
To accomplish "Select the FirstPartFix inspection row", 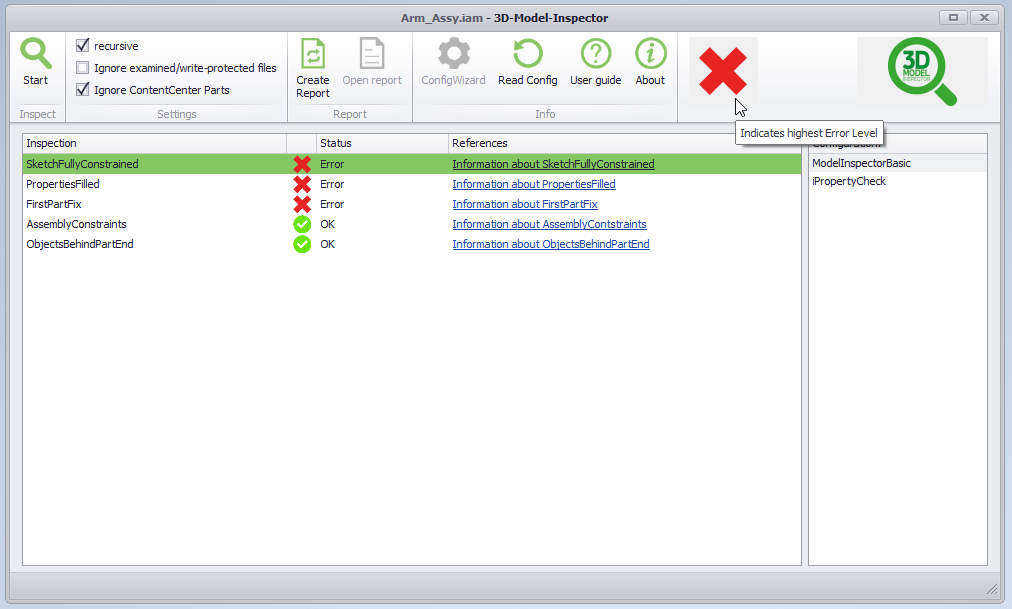I will 412,204.
